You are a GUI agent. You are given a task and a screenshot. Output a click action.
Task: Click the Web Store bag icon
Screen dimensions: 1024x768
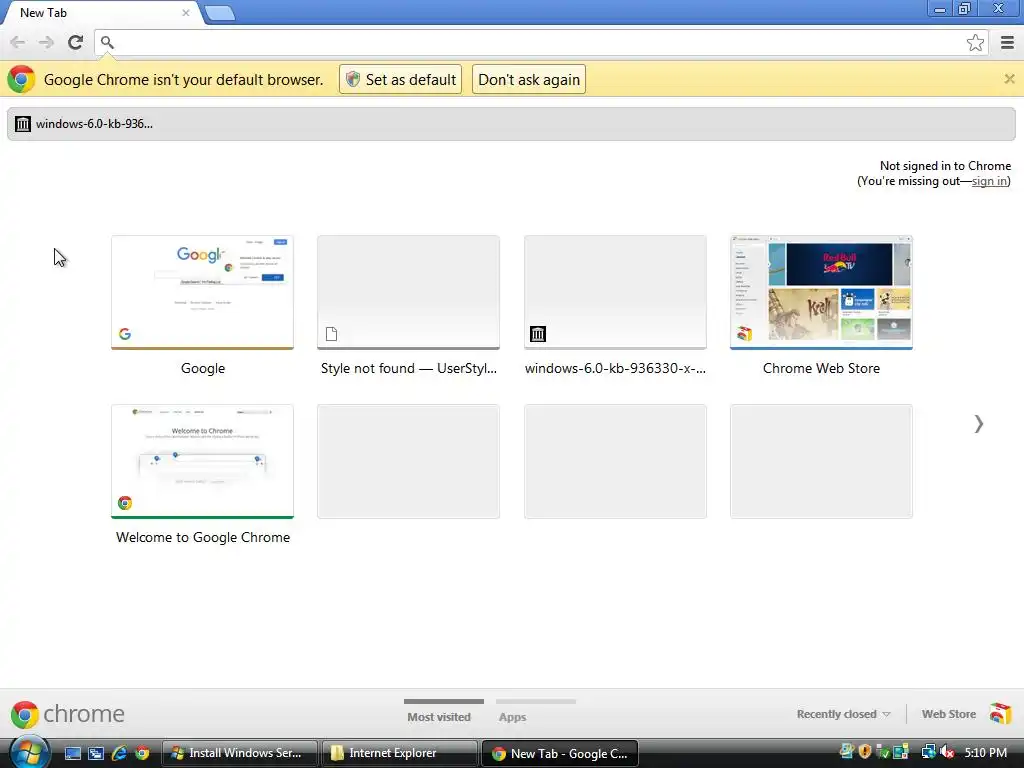[1000, 713]
